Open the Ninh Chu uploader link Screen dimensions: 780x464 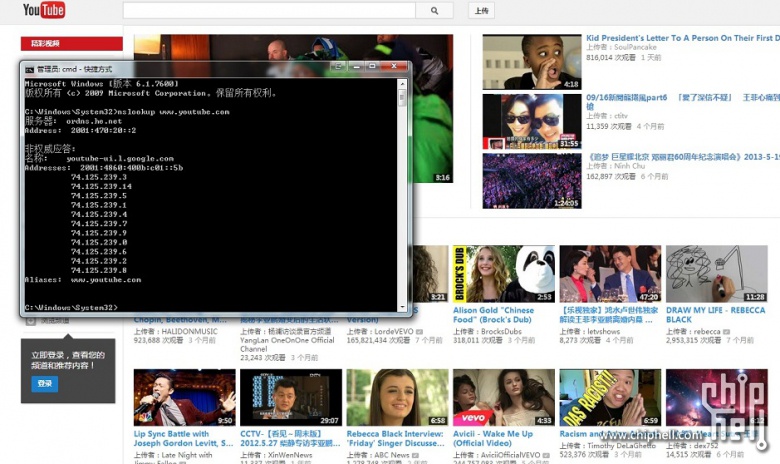point(629,166)
